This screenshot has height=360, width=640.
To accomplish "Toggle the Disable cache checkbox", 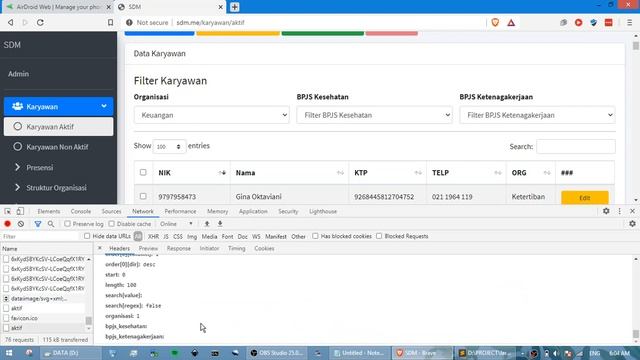I will coord(111,224).
